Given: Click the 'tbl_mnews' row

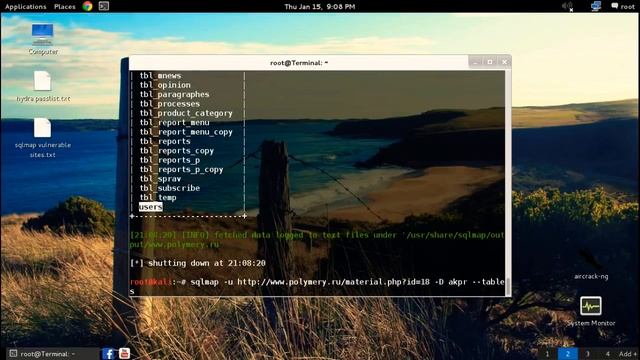Looking at the screenshot, I should tap(160, 76).
